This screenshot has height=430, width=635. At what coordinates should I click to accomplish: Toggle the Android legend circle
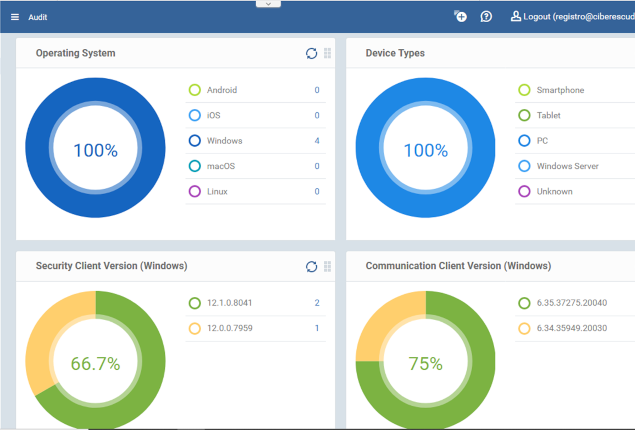click(195, 90)
